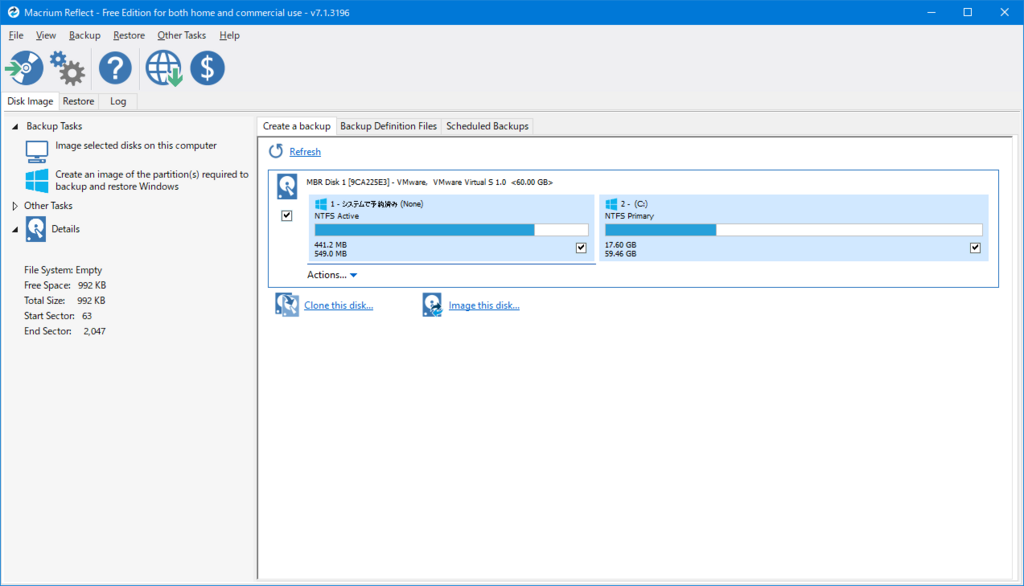
Task: Expand the Other Tasks section
Action: [x=15, y=206]
